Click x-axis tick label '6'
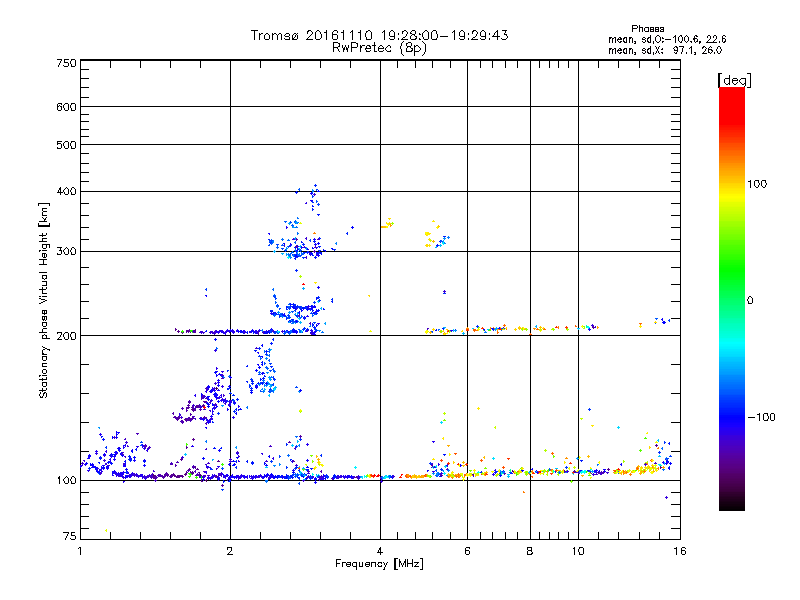Screen dimensions: 800x600 pyautogui.click(x=467, y=551)
